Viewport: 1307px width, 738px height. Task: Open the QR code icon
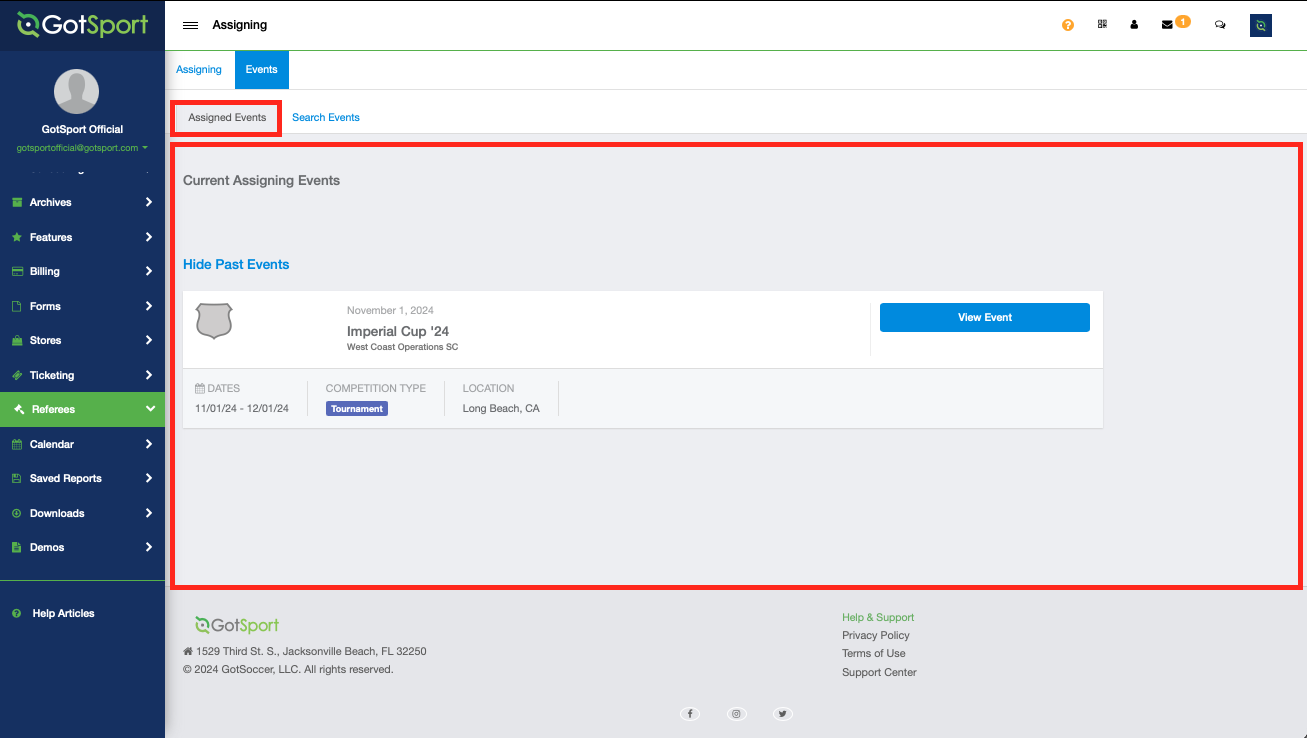pos(1102,25)
